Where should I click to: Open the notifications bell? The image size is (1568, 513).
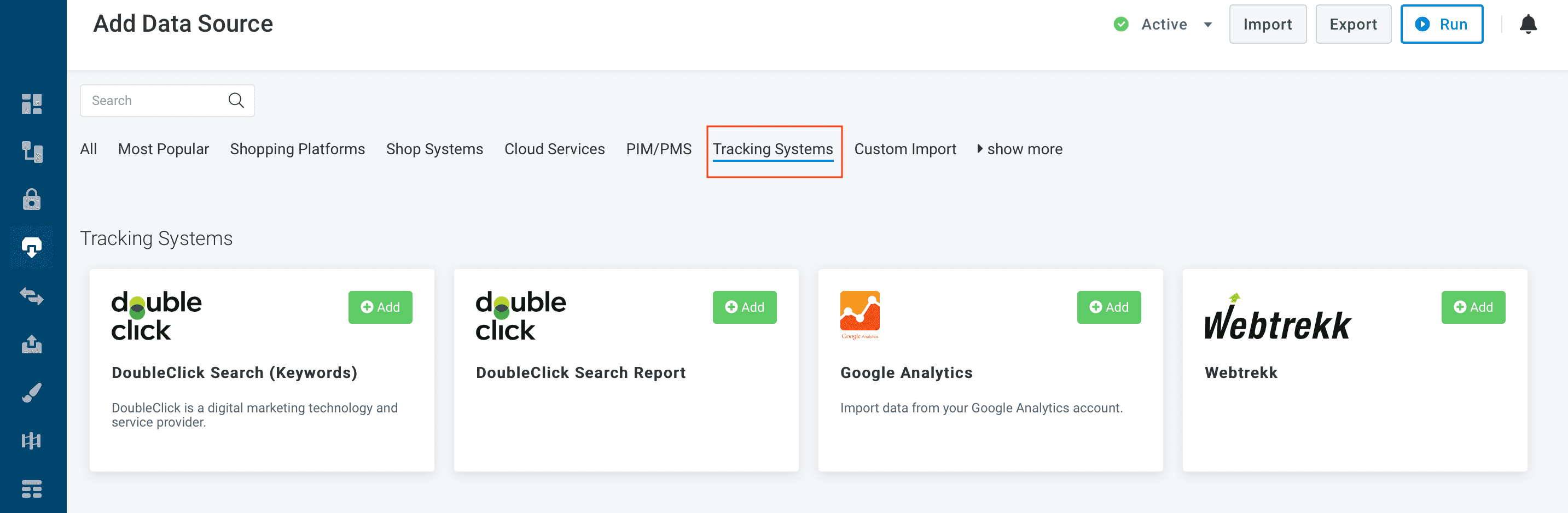pyautogui.click(x=1527, y=25)
